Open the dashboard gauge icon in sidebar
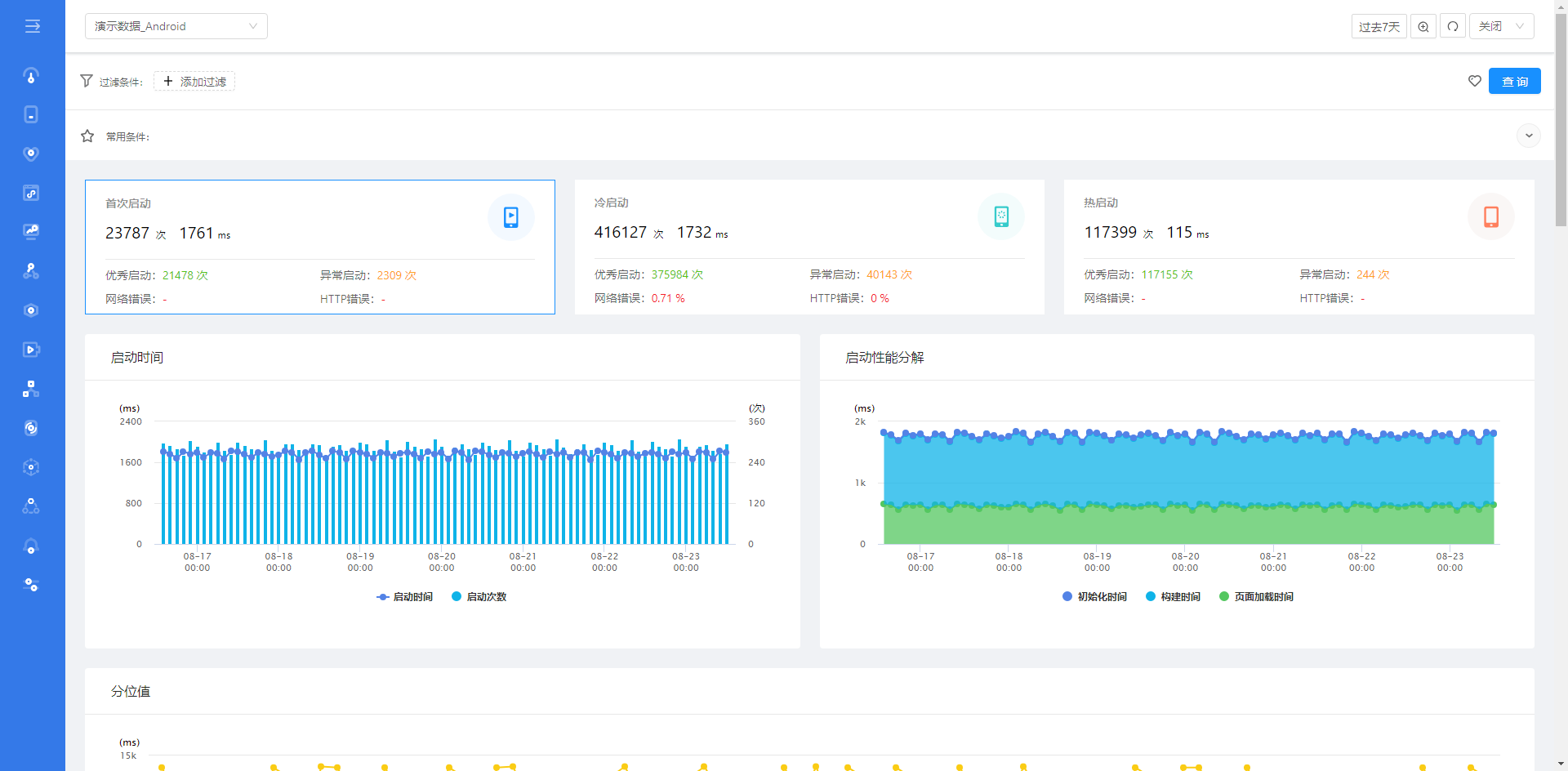Screen dimensions: 1568x771 (x=31, y=76)
